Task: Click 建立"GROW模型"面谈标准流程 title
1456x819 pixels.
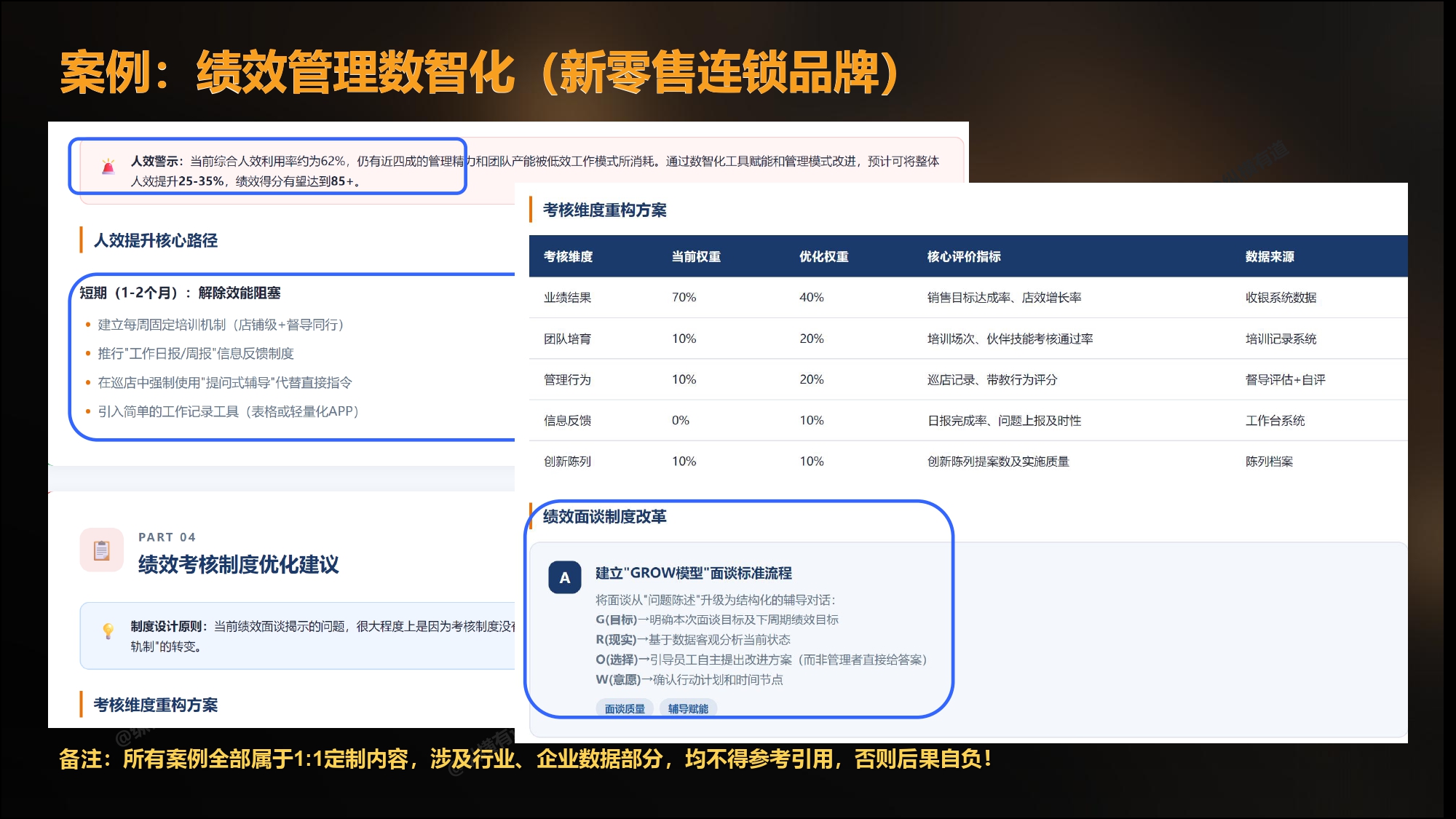Action: 694,573
